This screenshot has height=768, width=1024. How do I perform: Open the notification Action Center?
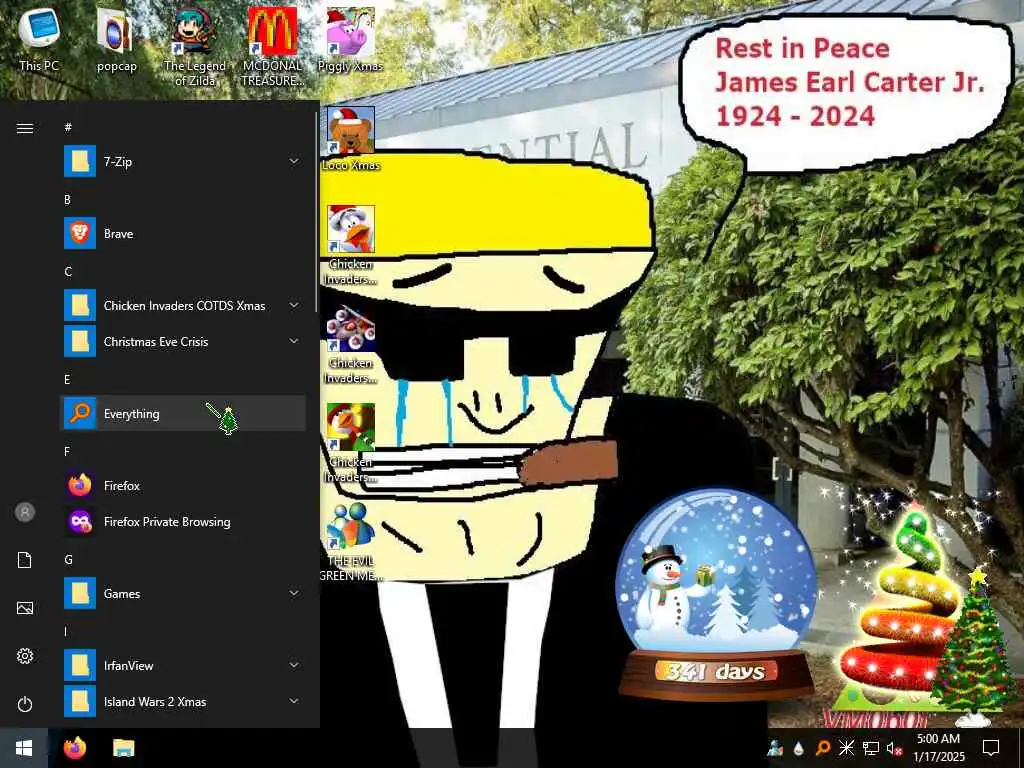(x=991, y=748)
